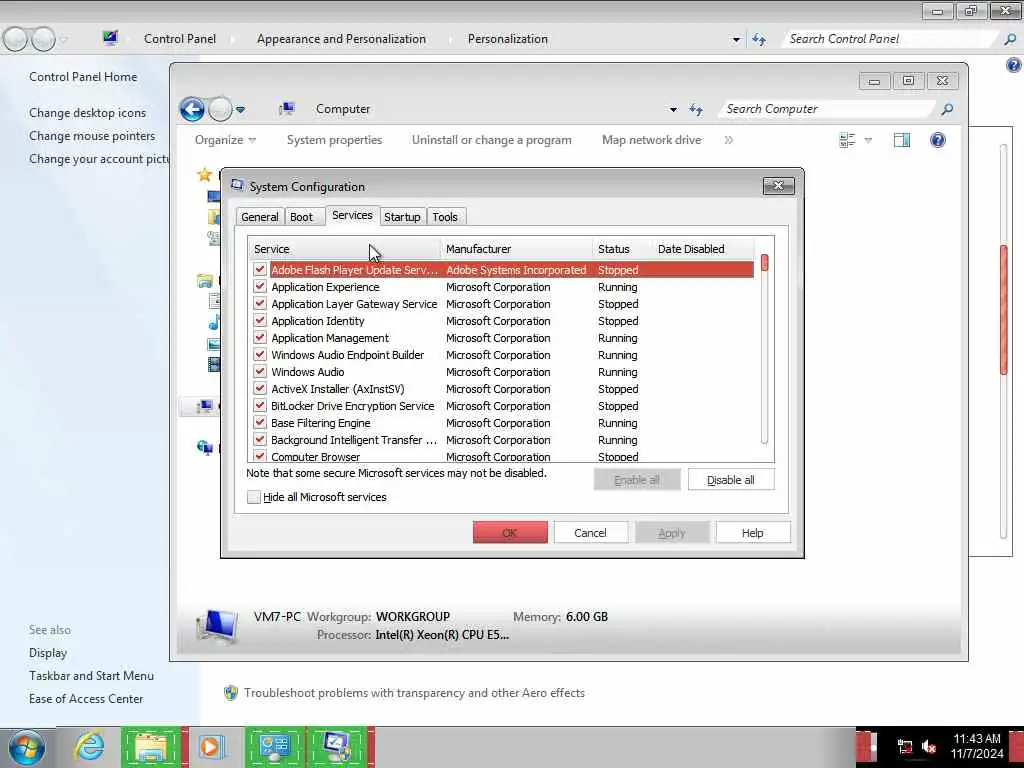Image resolution: width=1024 pixels, height=768 pixels.
Task: Switch to System Configuration taskbar icon
Action: point(338,747)
